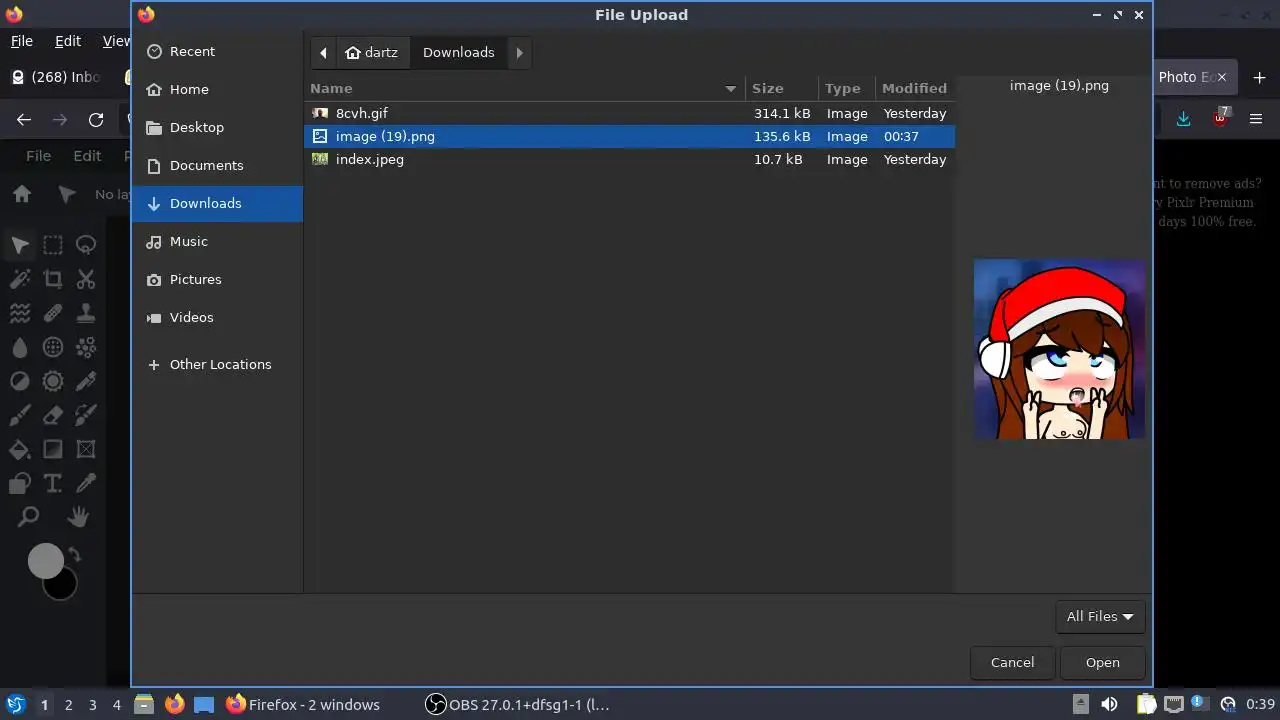This screenshot has width=1280, height=720.
Task: Select file image (19).png
Action: (x=629, y=136)
